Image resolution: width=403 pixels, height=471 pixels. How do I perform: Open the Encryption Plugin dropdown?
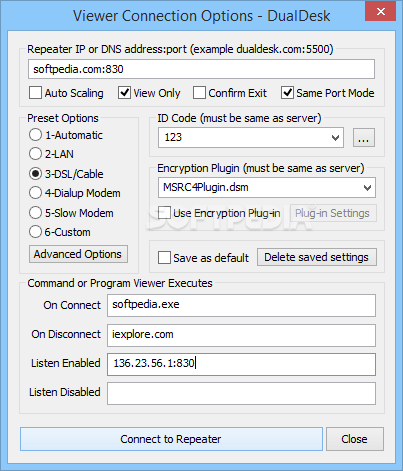click(x=367, y=188)
